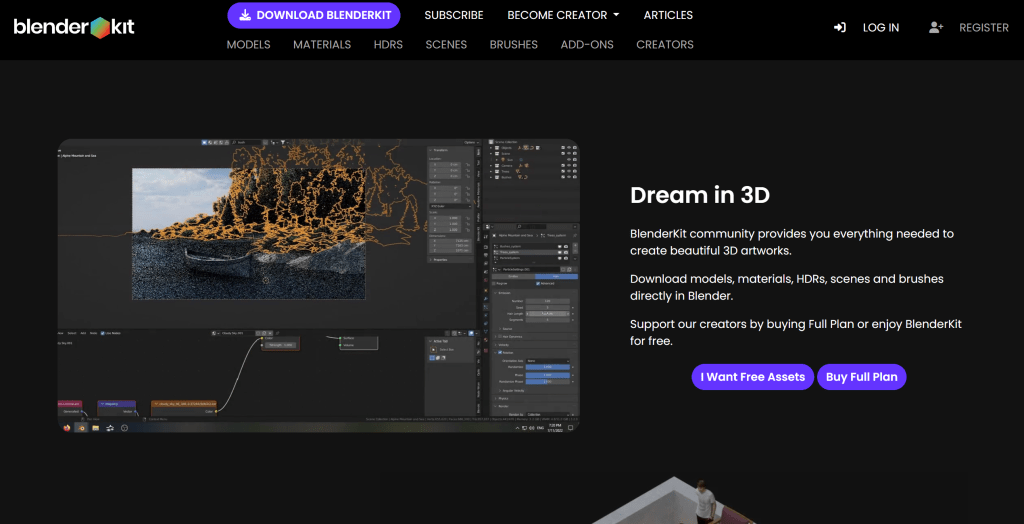
Task: Click the Blender interface preview image
Action: 318,286
